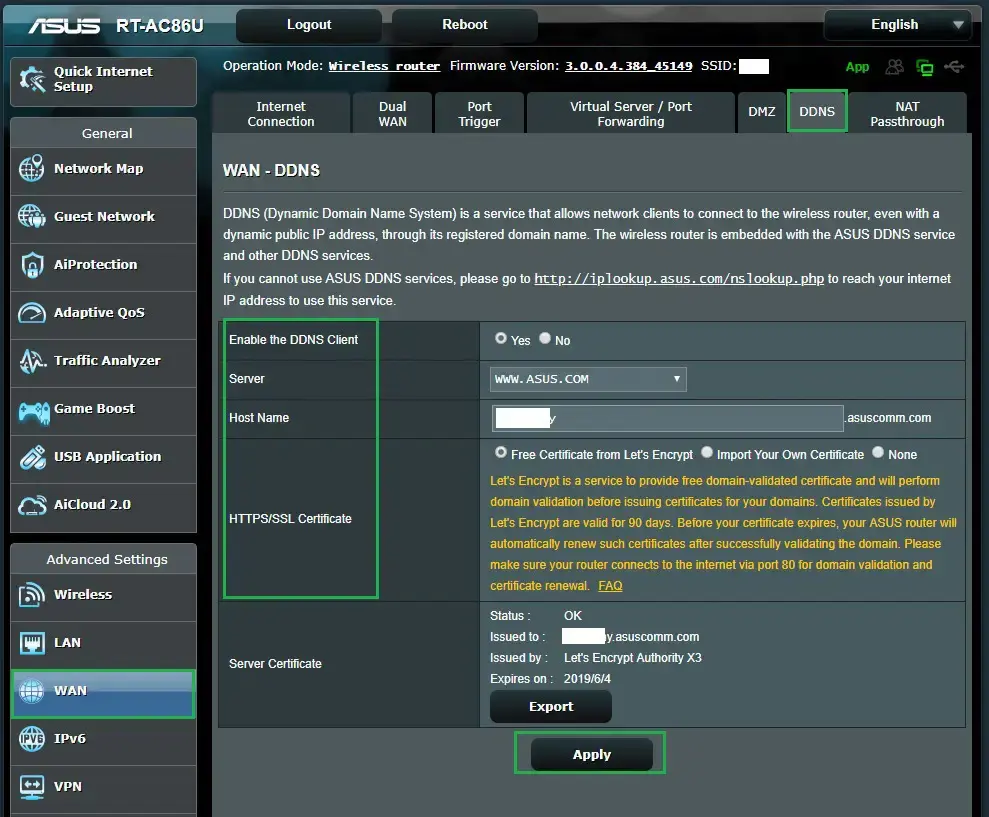Switch to the Port Trigger tab
The width and height of the screenshot is (989, 817).
[x=479, y=114]
